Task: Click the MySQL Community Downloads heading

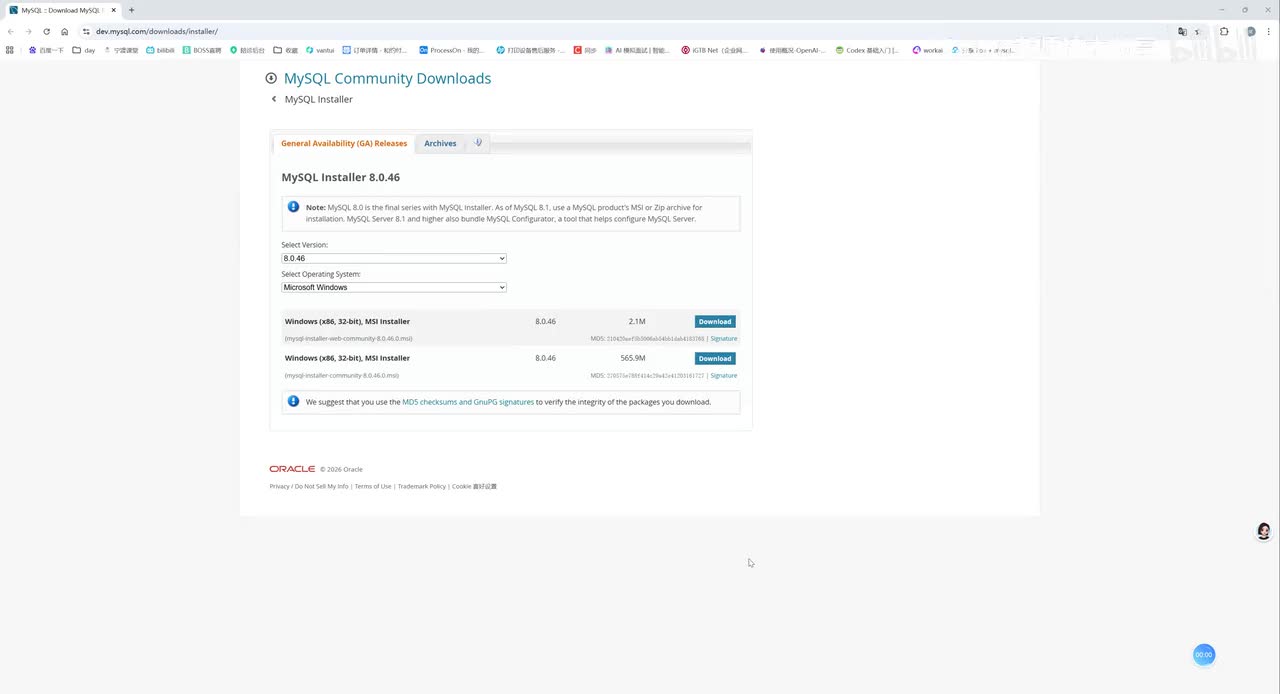Action: (387, 78)
